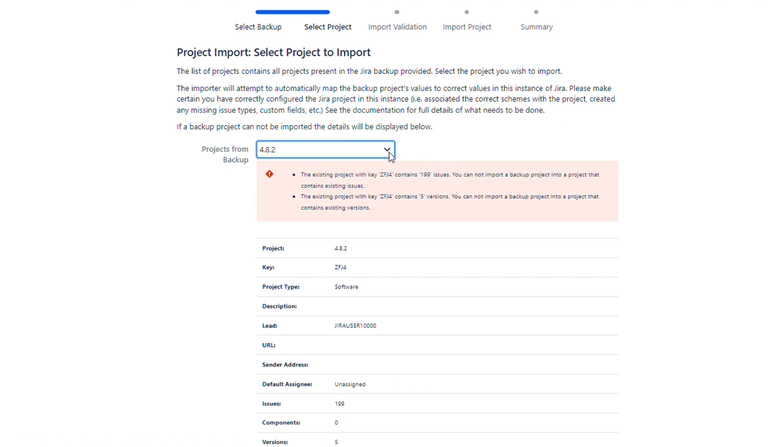Open the Import Validation step label
Viewport: 780px width, 447px height.
[397, 27]
